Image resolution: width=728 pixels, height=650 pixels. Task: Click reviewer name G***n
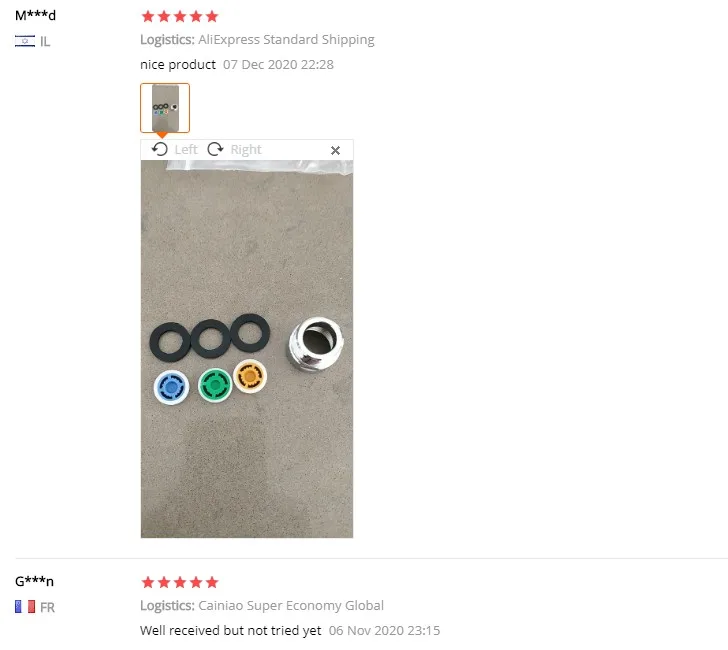34,581
